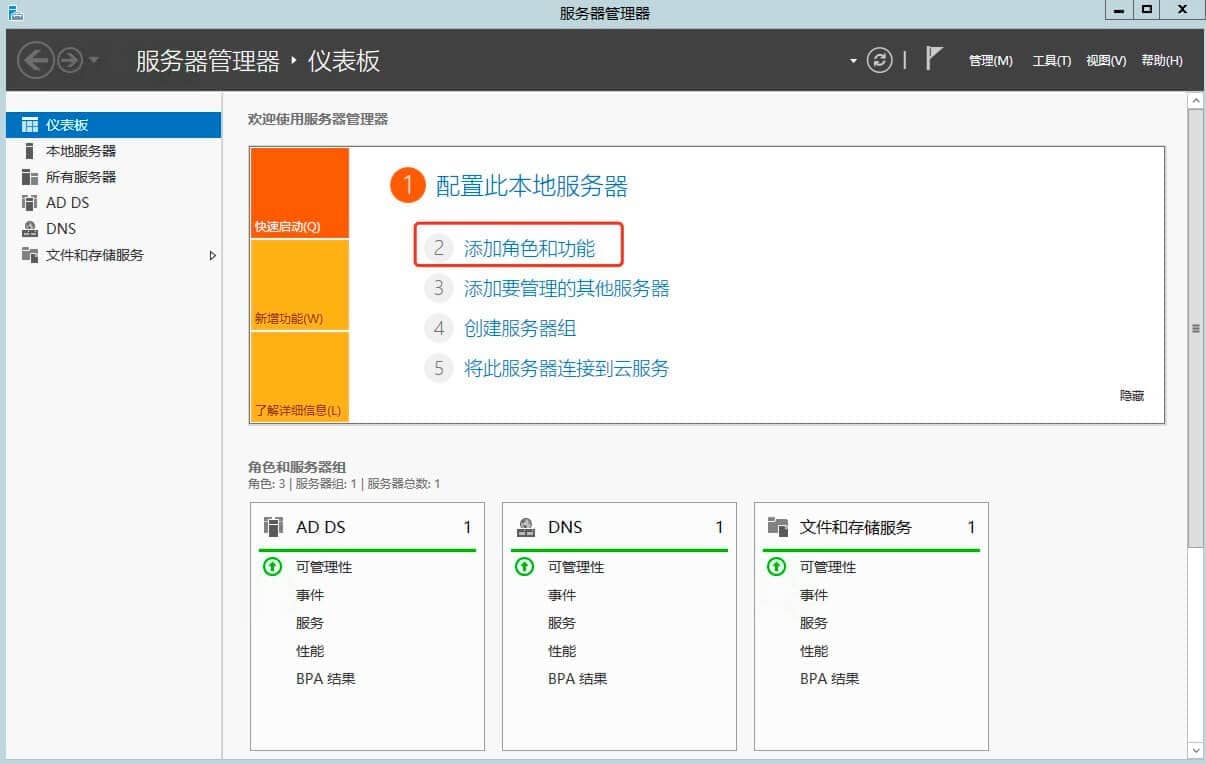Click the AD DS tile header icon
Viewport: 1206px width, 764px height.
click(x=273, y=527)
